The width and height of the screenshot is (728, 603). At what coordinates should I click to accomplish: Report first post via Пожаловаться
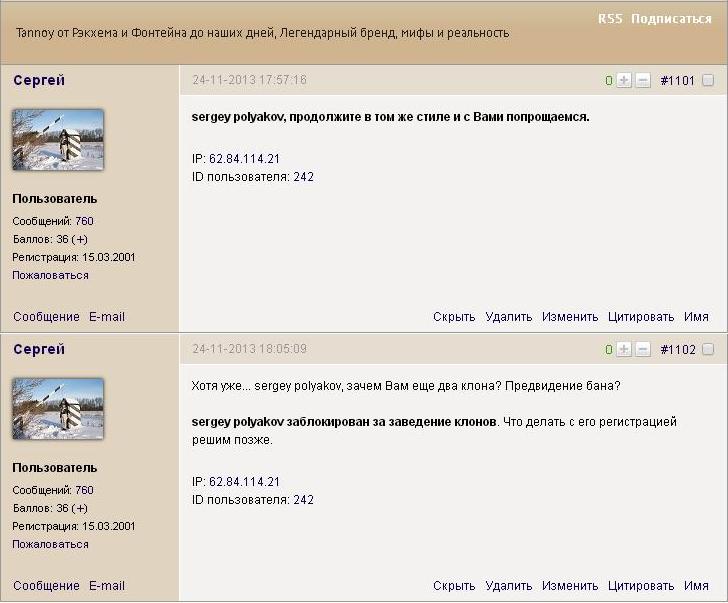(50, 275)
